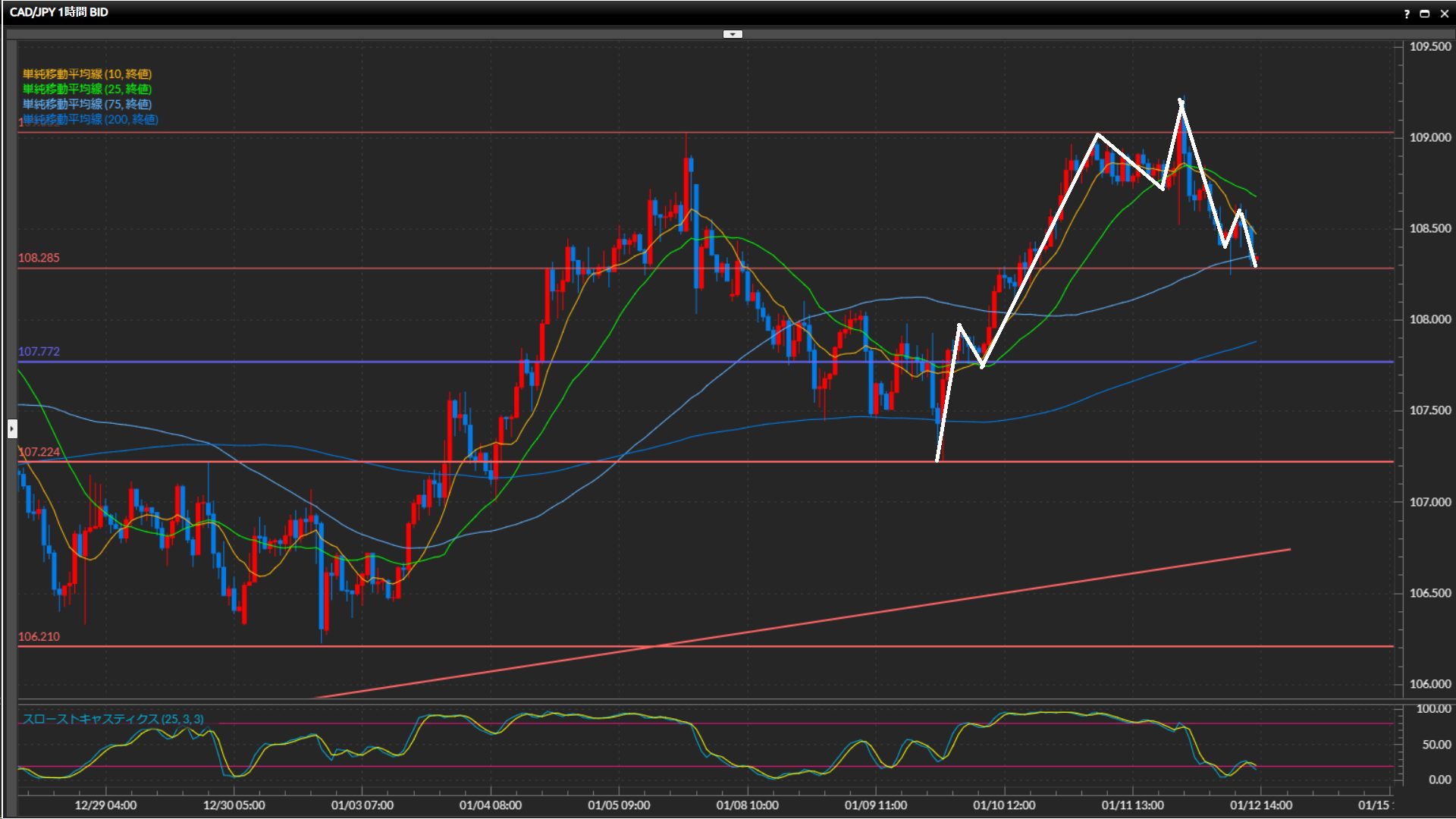Screen dimensions: 1456x819
Task: Click the help question mark icon
Action: pyautogui.click(x=1407, y=14)
